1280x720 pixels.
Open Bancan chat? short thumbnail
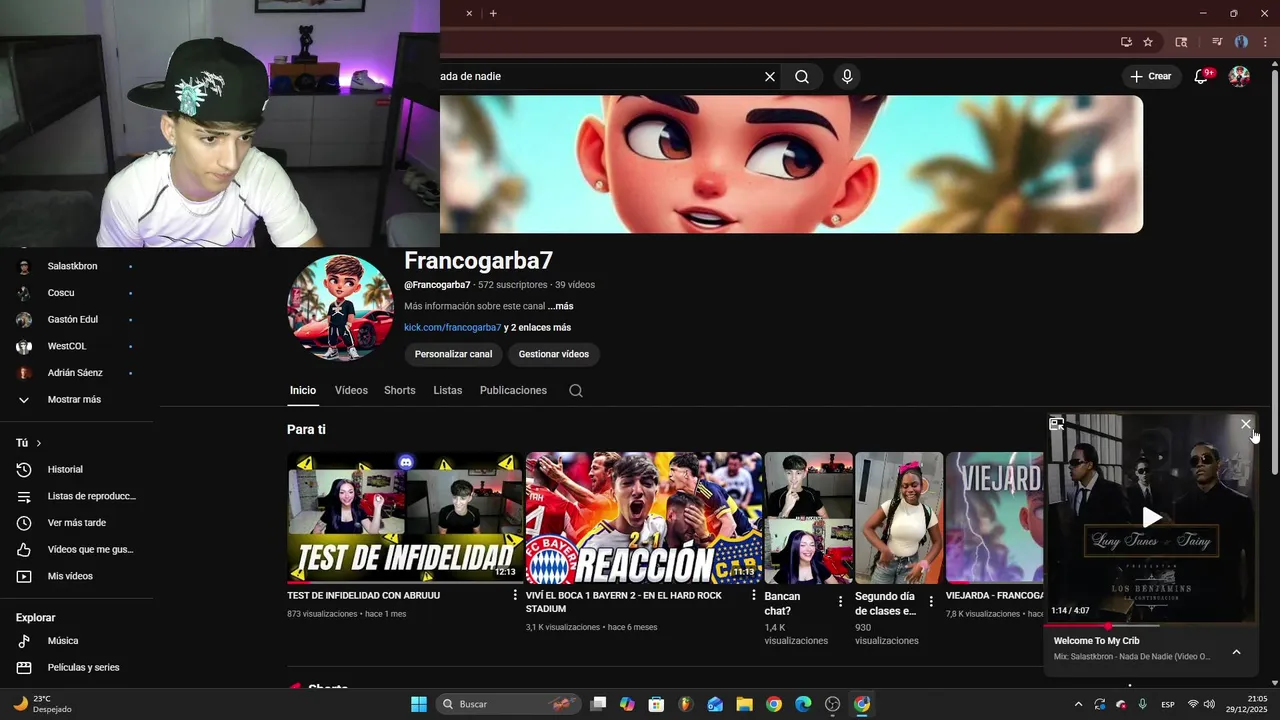pos(809,518)
